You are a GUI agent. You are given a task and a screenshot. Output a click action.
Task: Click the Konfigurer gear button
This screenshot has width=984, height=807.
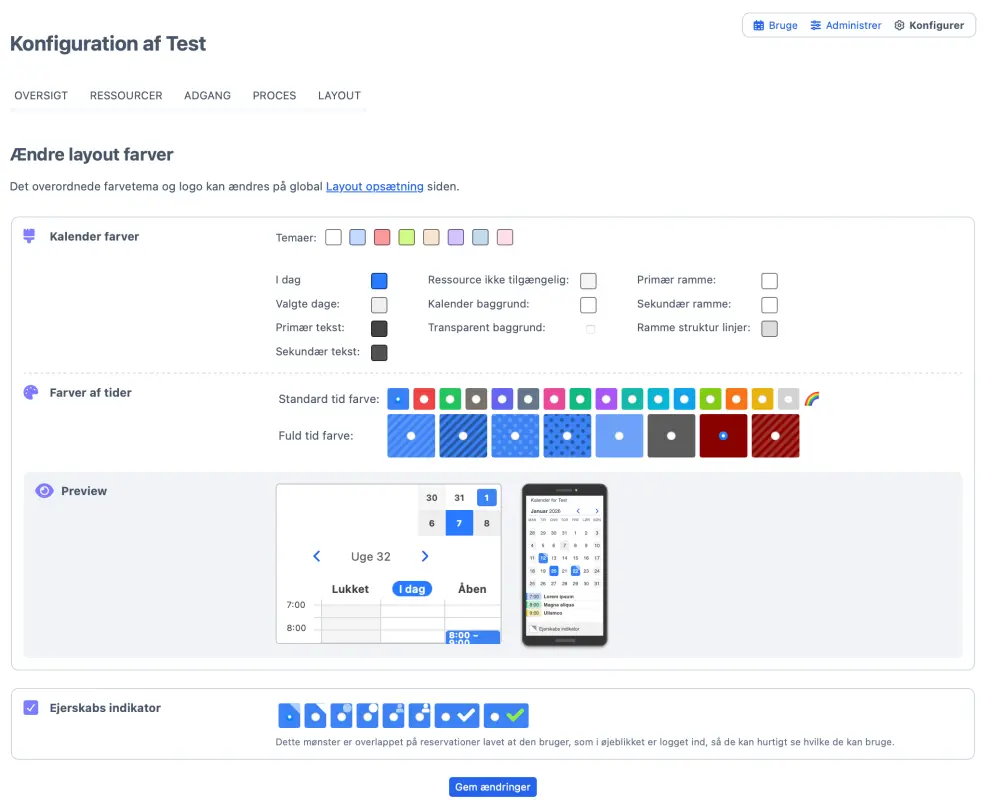click(x=929, y=25)
